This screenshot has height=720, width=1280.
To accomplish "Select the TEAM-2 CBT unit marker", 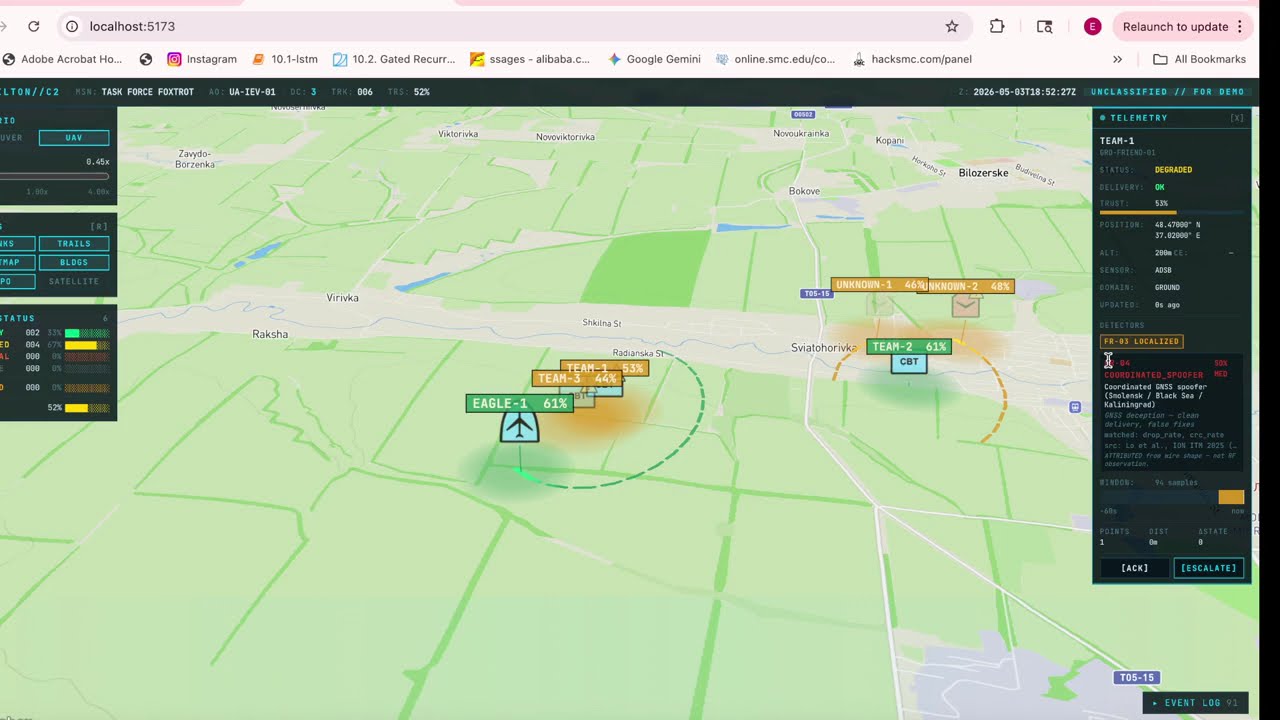I will (909, 363).
